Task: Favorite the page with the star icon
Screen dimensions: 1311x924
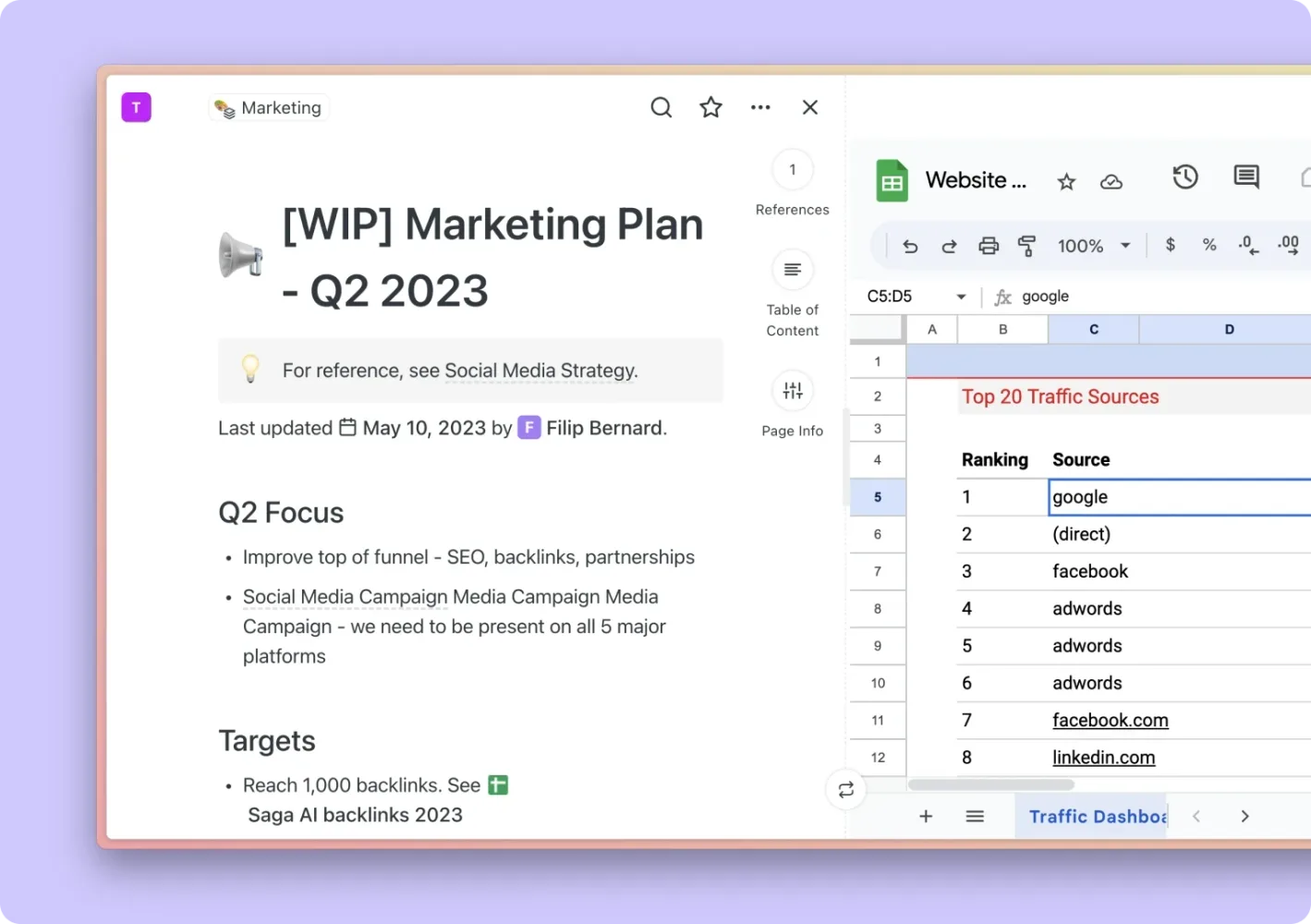Action: (710, 107)
